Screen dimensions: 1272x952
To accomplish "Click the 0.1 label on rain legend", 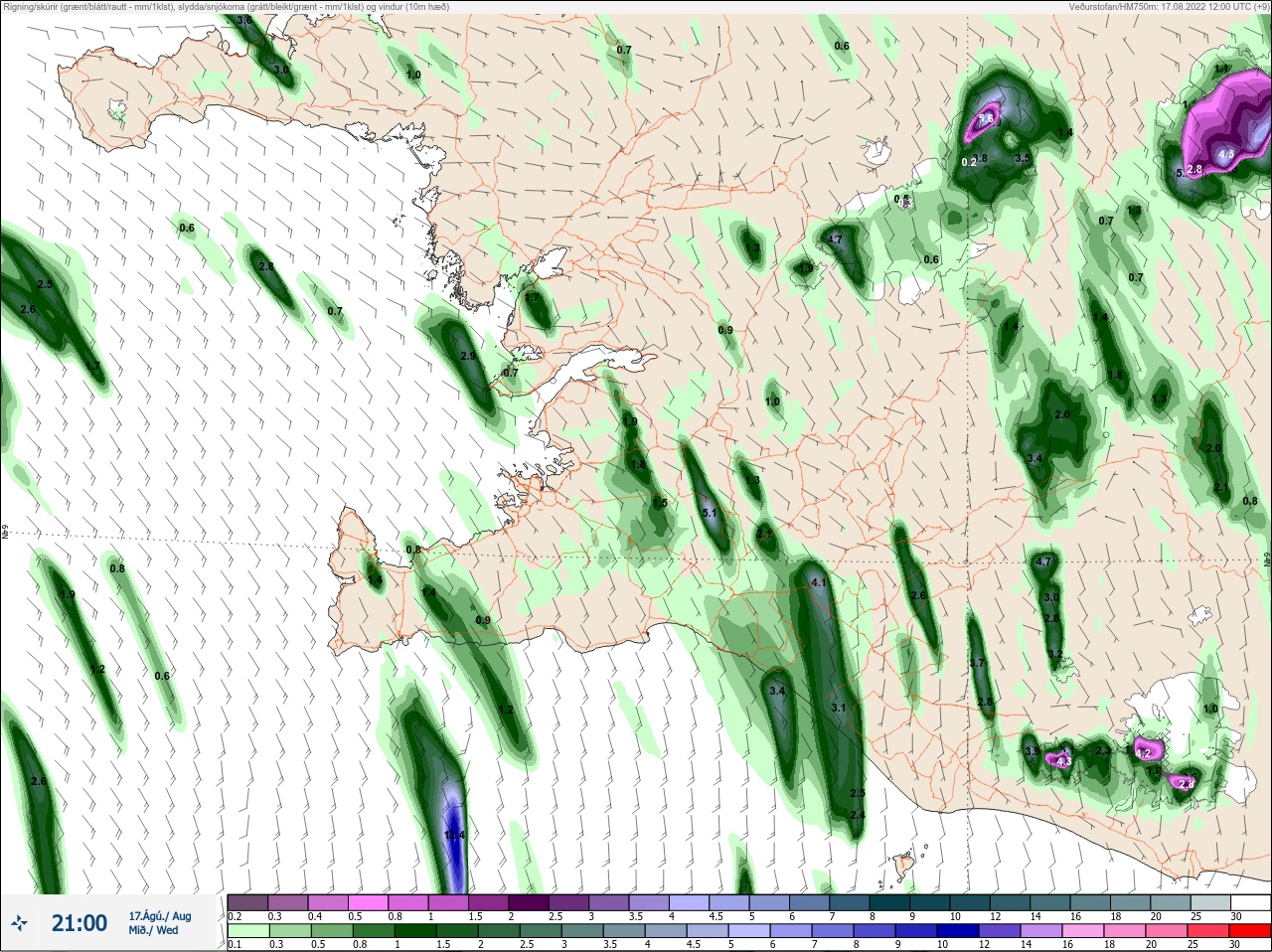I will coord(235,945).
